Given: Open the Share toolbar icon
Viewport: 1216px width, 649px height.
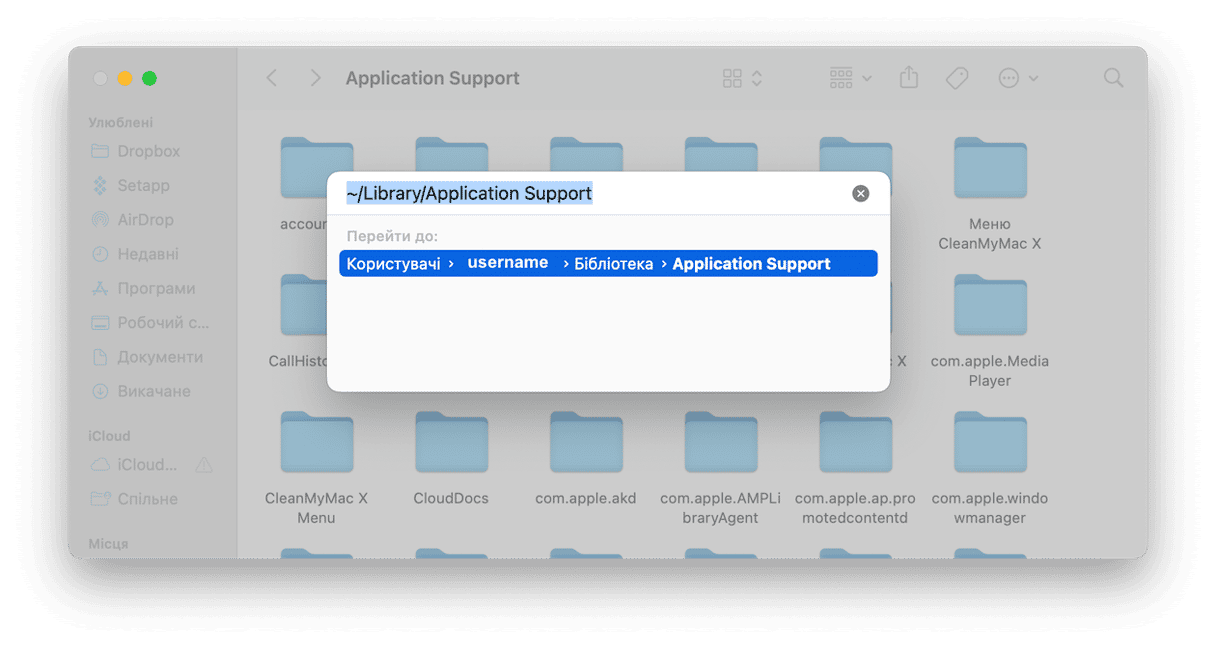Looking at the screenshot, I should [x=908, y=77].
